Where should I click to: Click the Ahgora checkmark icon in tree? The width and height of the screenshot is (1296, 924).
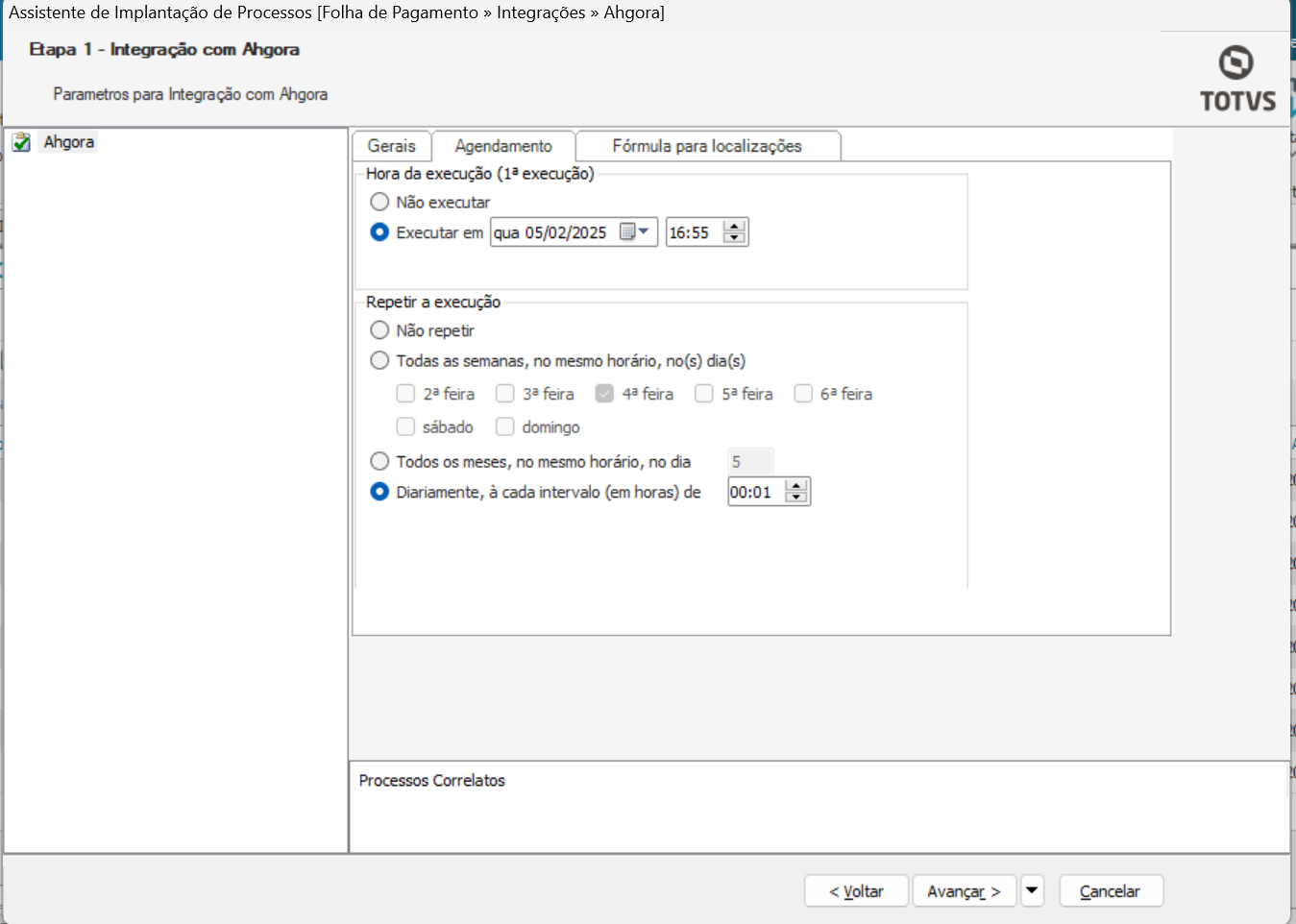point(21,142)
